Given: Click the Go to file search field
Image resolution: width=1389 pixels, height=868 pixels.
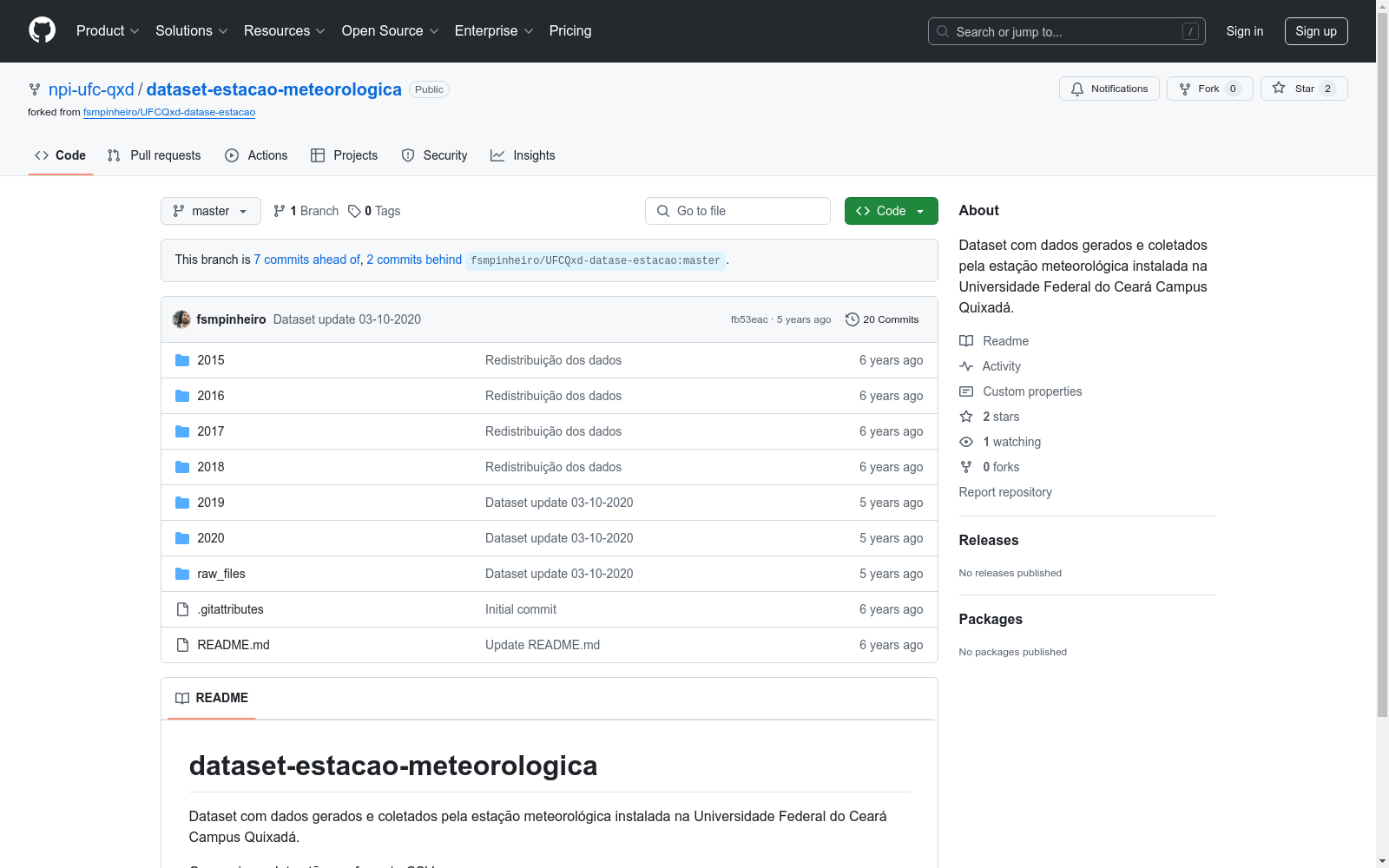Looking at the screenshot, I should [738, 211].
